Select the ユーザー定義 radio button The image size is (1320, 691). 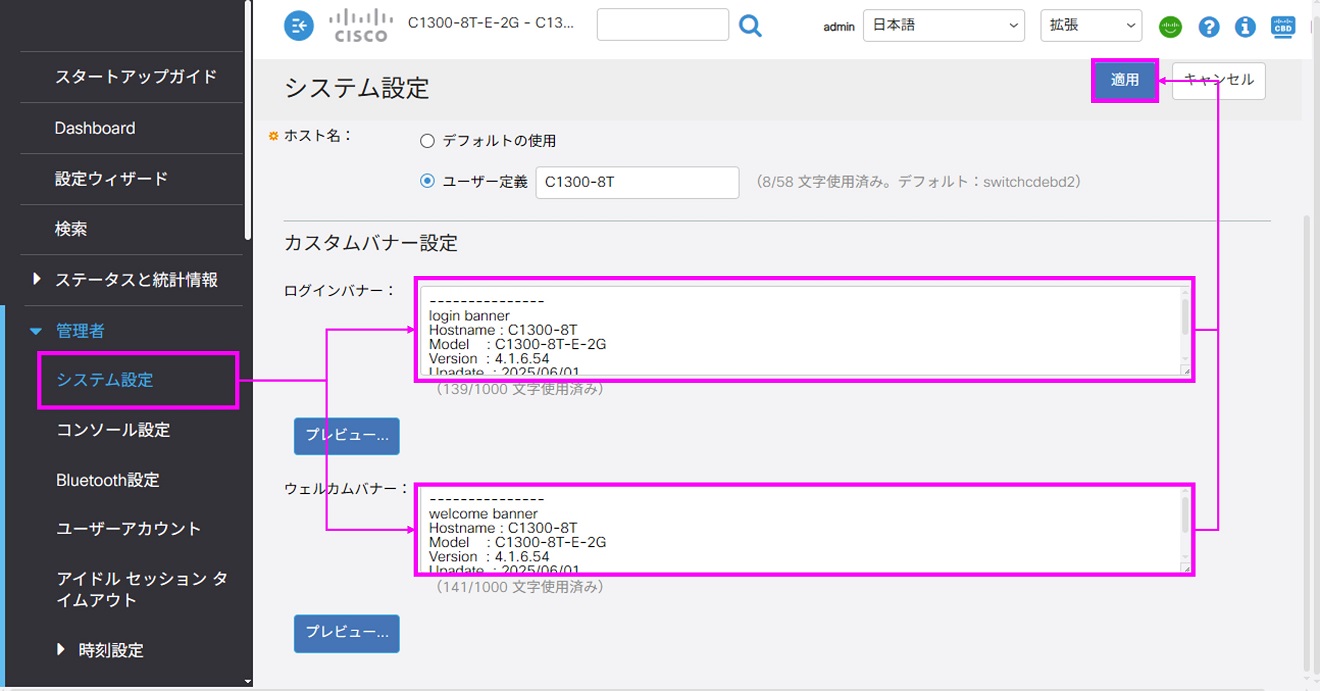click(427, 182)
